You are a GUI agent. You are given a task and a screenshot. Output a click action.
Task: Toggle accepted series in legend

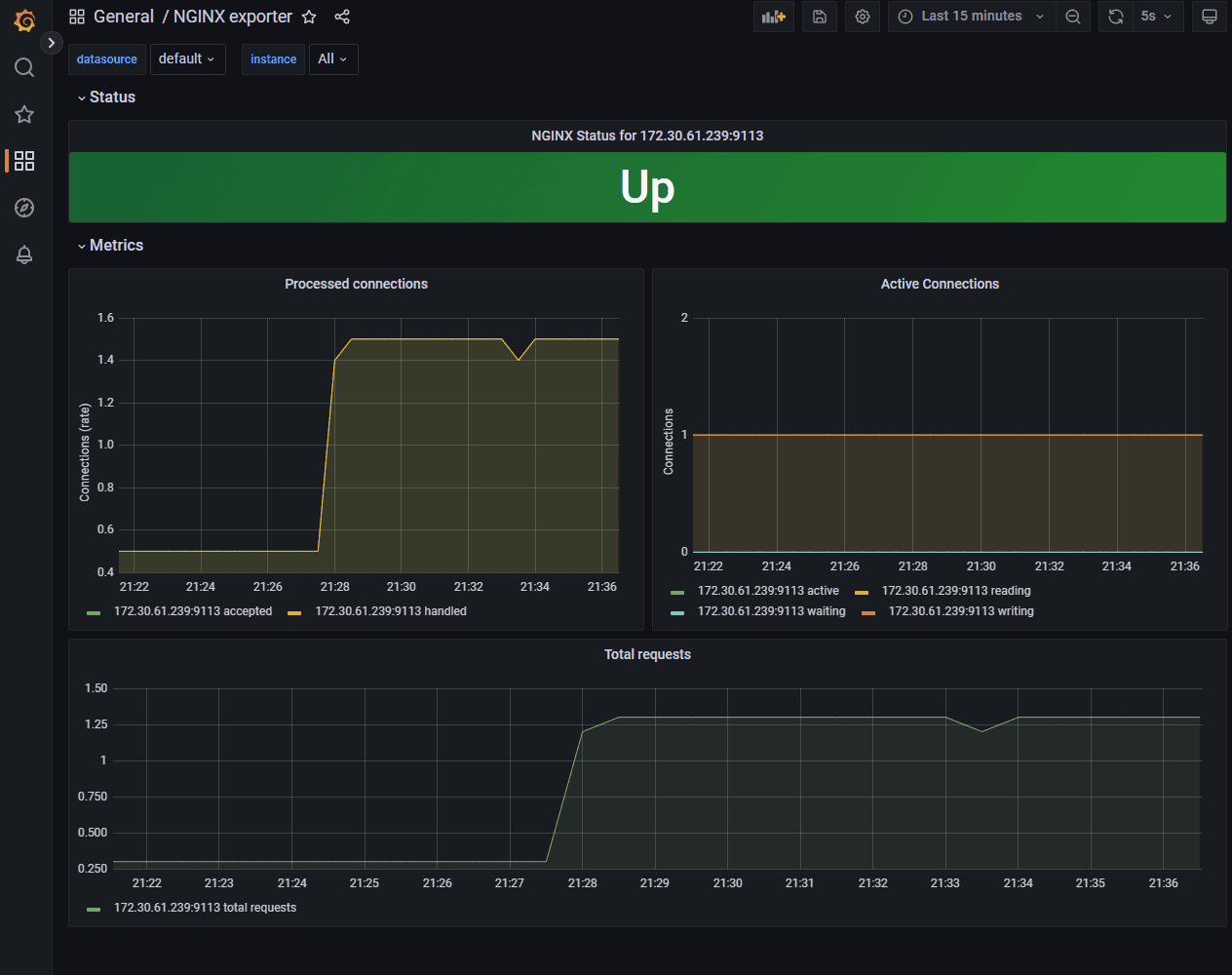point(192,611)
